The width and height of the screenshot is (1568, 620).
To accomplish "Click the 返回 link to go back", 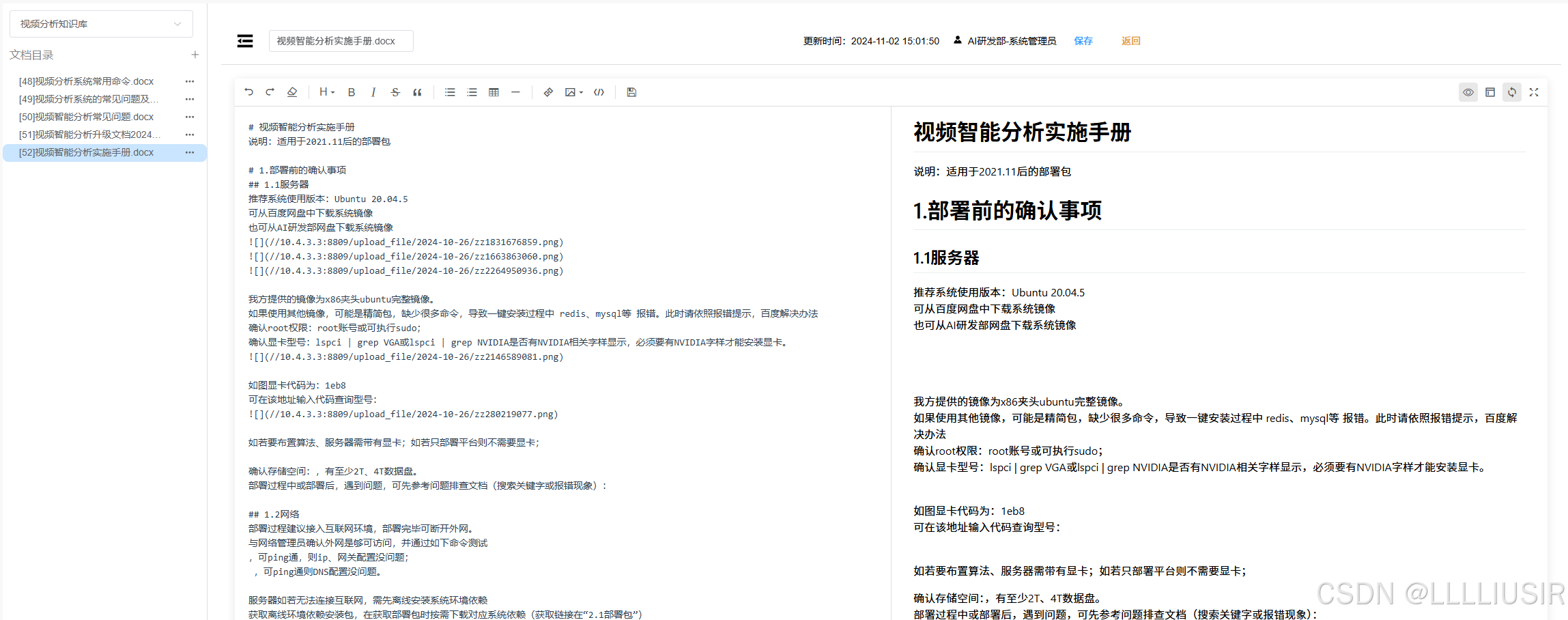I will click(1130, 41).
